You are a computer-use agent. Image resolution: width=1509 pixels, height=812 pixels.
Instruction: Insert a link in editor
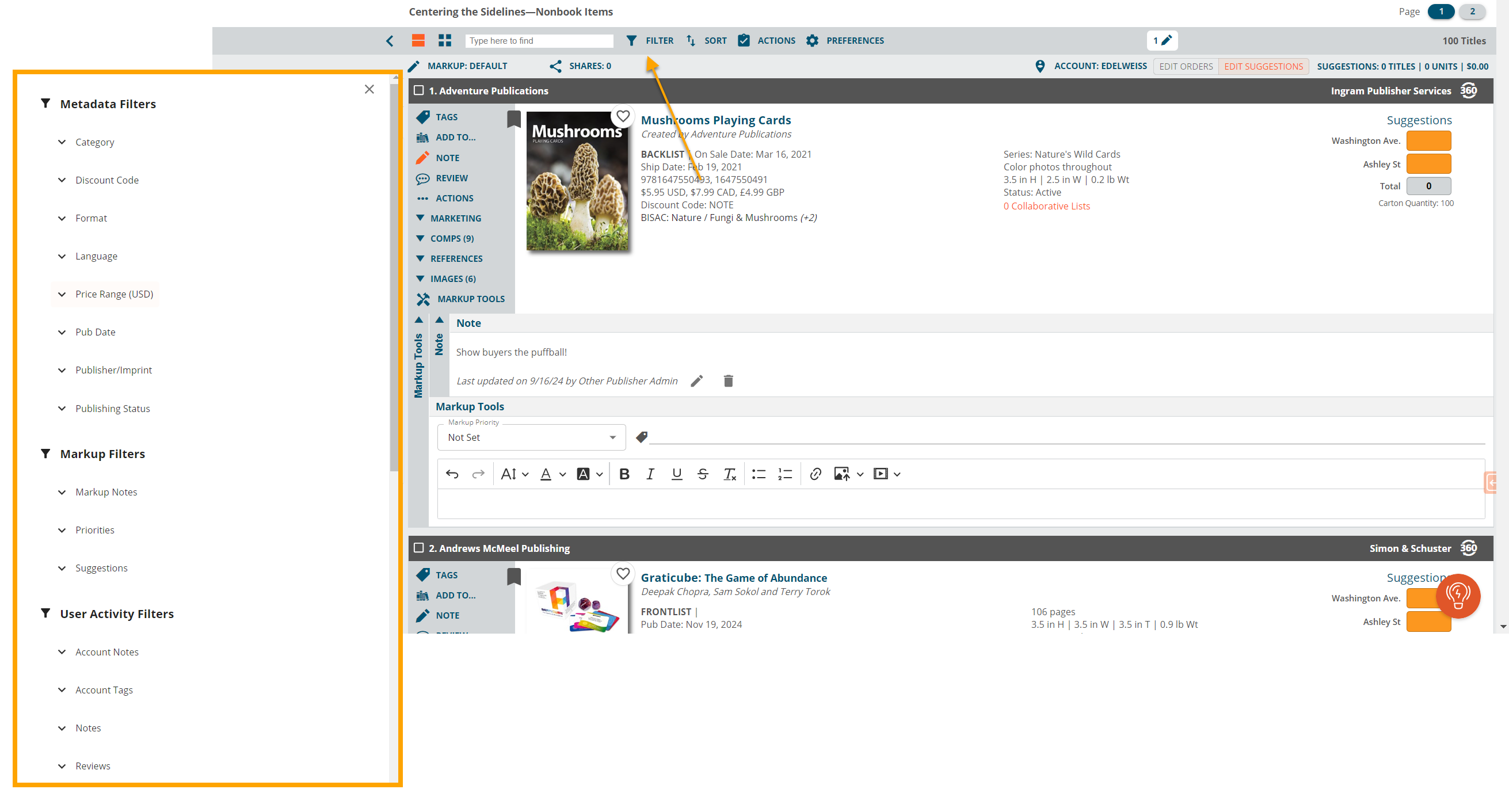(x=816, y=474)
